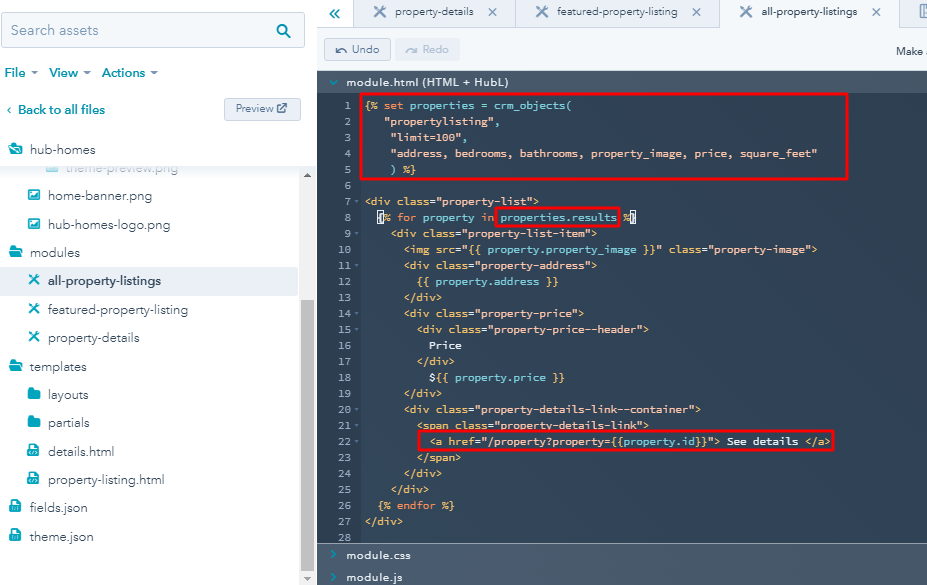Click the home-banner.png image icon
The height and width of the screenshot is (585, 927).
tap(34, 196)
